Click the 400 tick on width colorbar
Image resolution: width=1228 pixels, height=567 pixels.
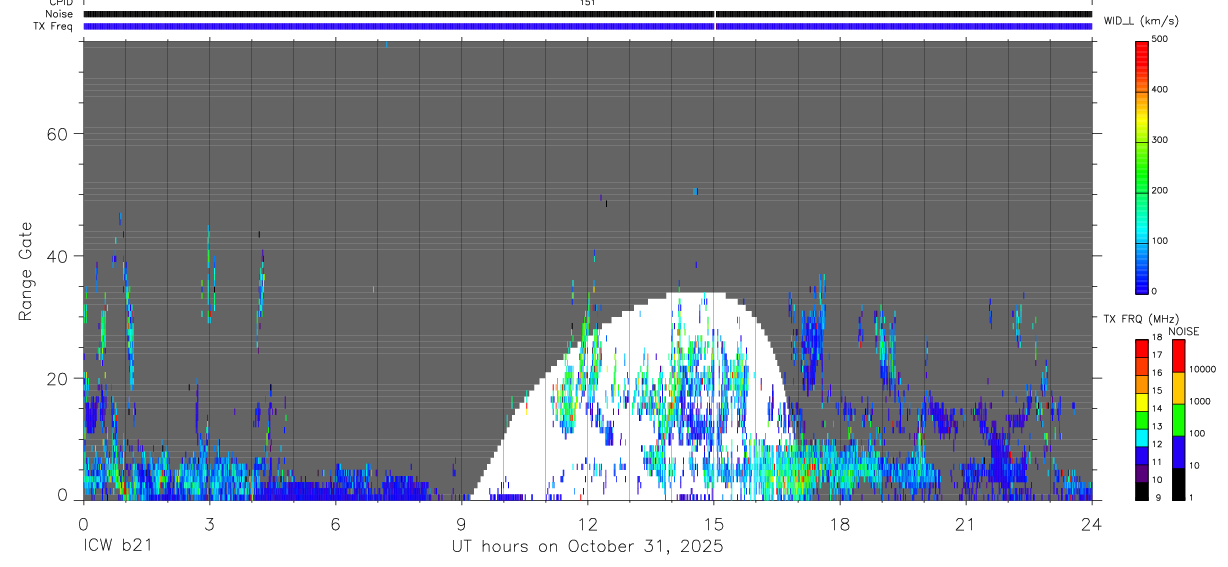[x=1160, y=89]
